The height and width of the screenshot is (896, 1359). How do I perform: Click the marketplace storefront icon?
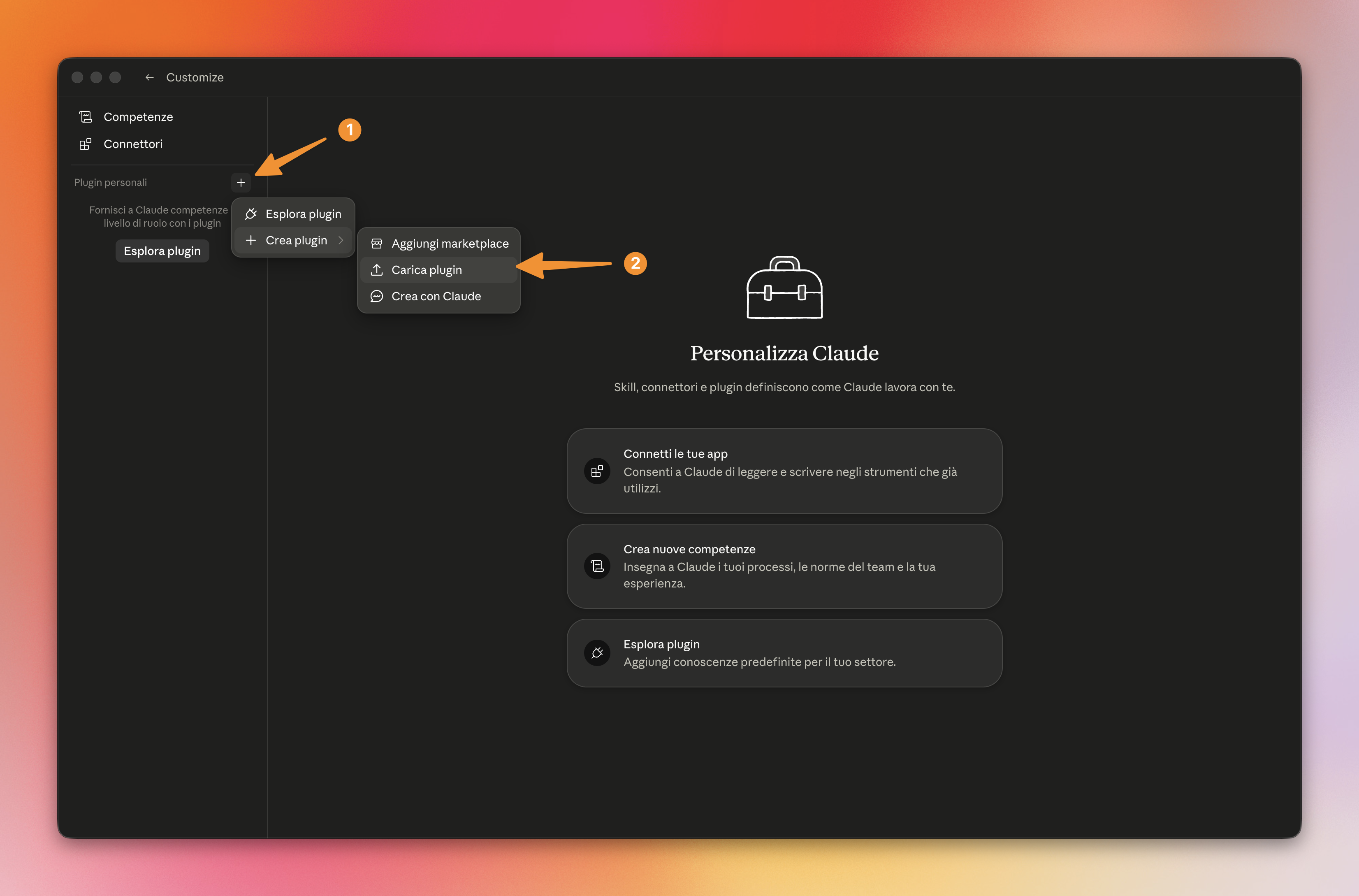point(376,244)
